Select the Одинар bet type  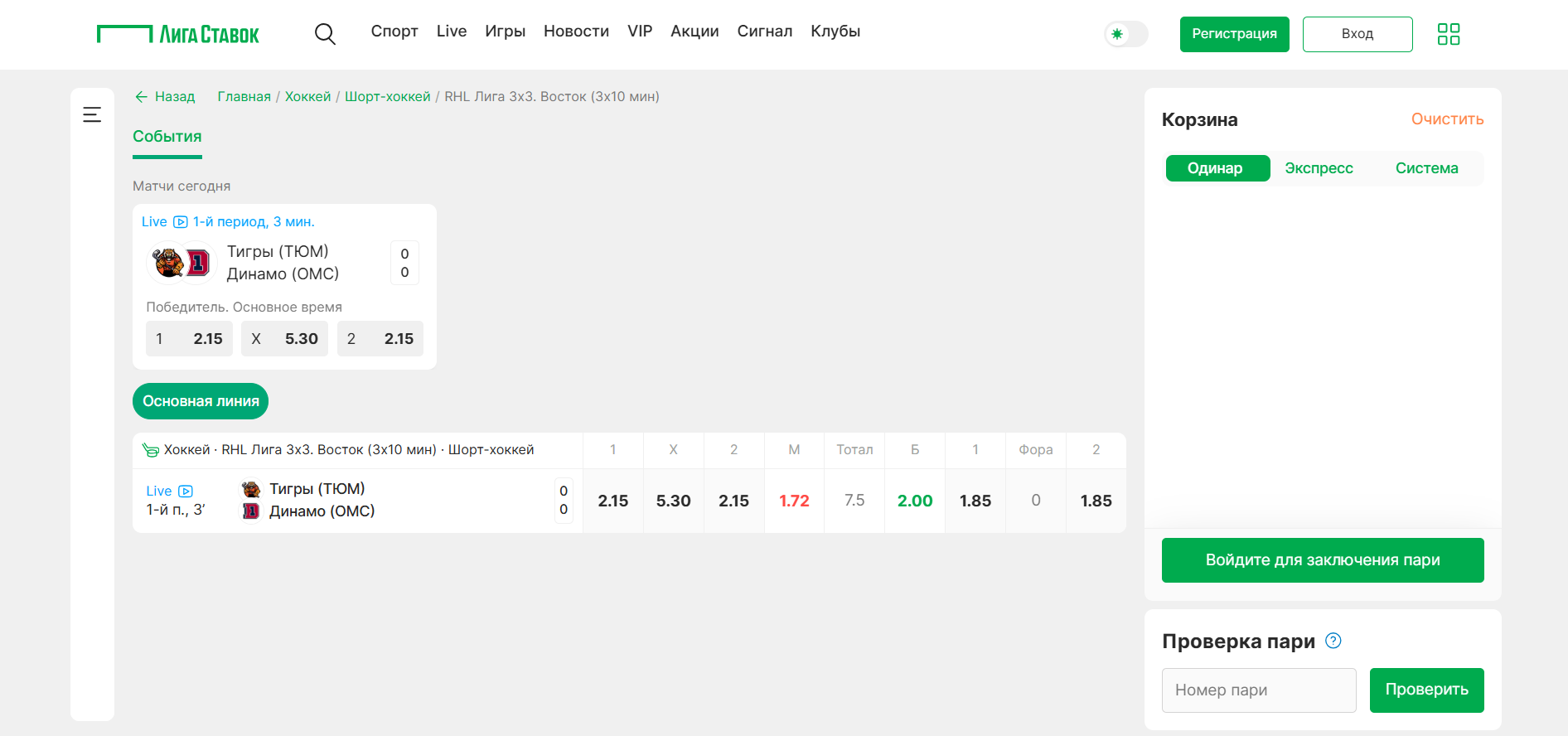pyautogui.click(x=1217, y=168)
